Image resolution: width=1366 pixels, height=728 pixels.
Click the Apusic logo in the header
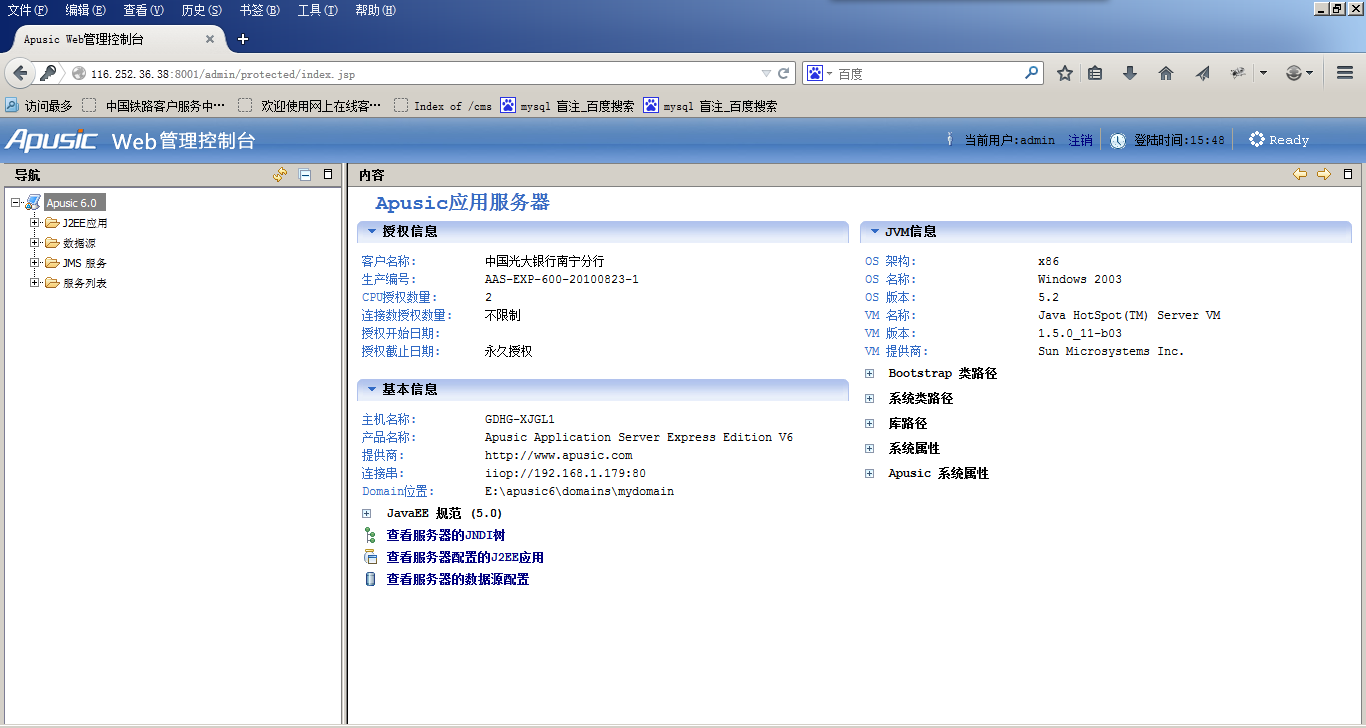pyautogui.click(x=51, y=139)
